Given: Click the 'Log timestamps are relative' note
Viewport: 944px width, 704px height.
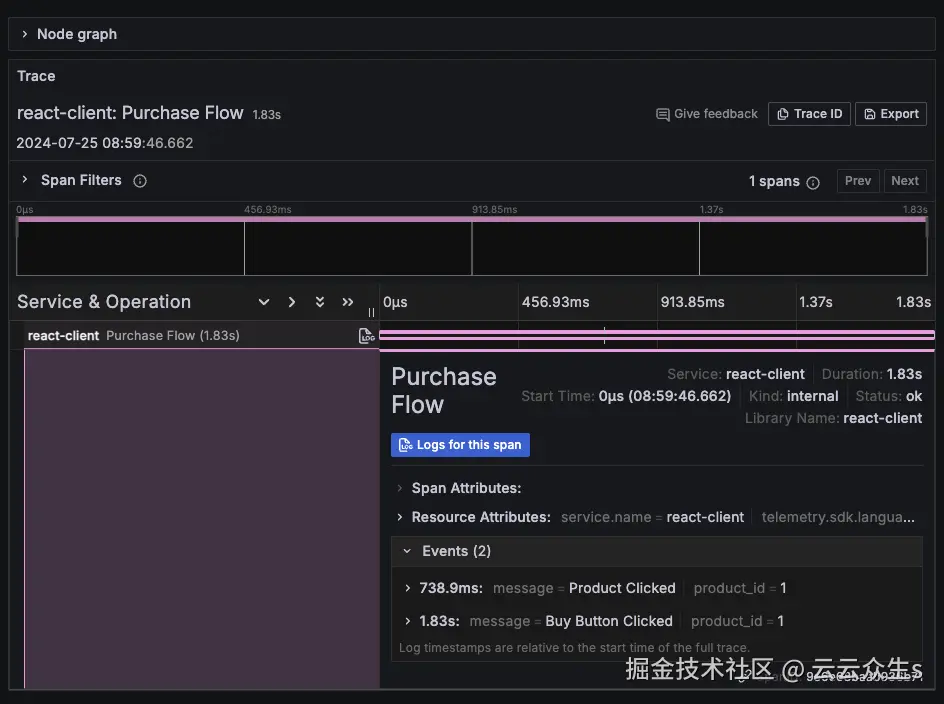Looking at the screenshot, I should coord(574,647).
